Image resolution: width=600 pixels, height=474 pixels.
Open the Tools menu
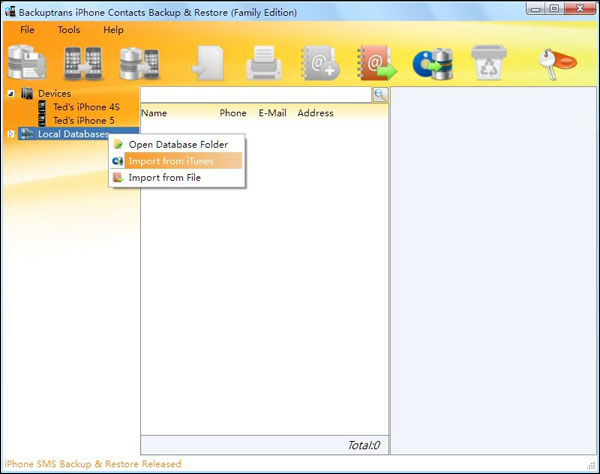69,29
